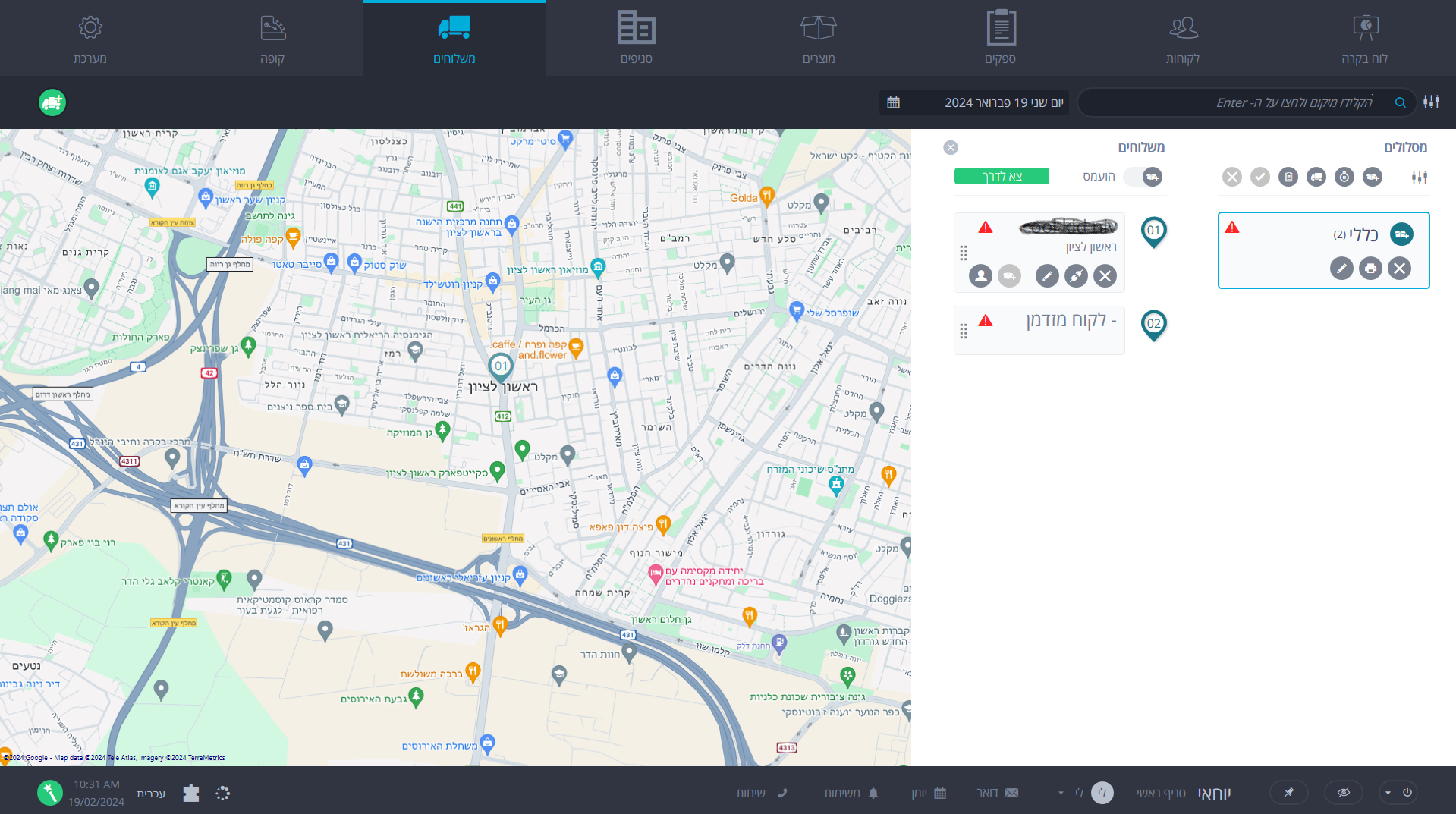Click the plug icon on shipment 01
The height and width of the screenshot is (814, 1456).
click(x=1076, y=275)
